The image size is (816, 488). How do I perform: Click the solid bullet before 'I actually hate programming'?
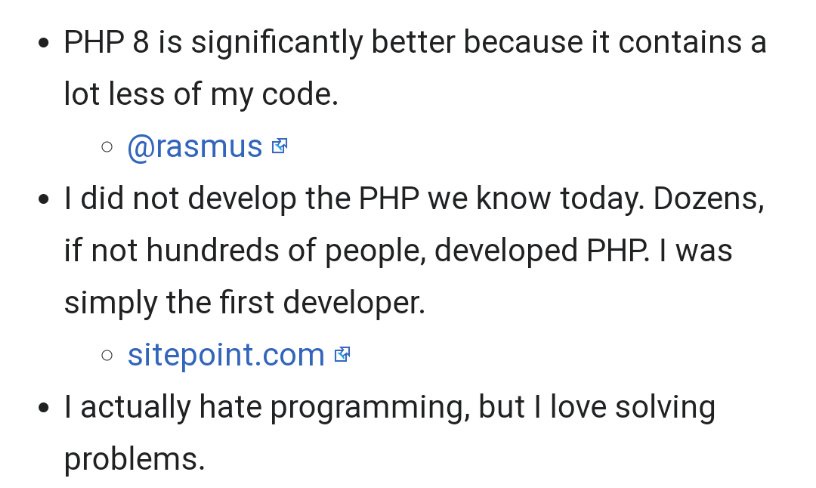[44, 407]
